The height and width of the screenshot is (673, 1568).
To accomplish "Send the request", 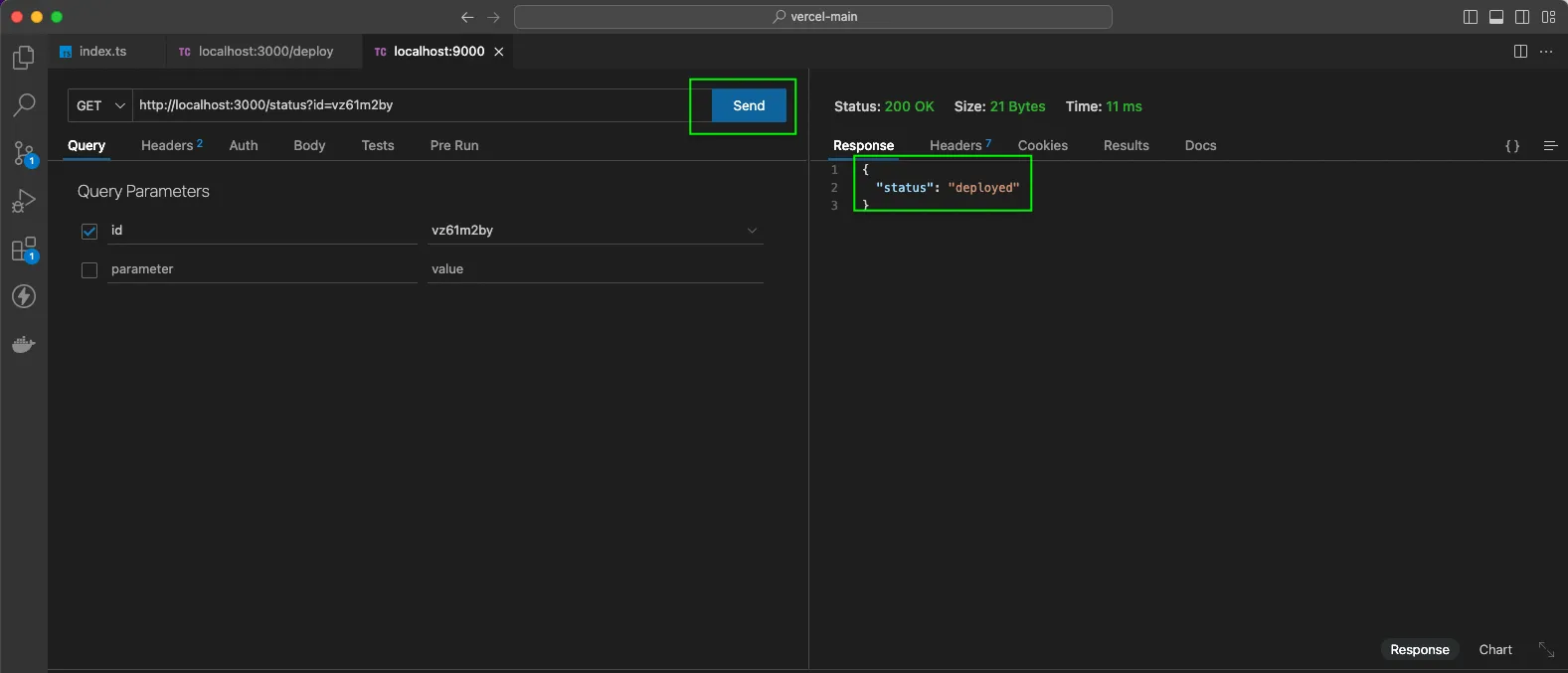I will point(749,105).
